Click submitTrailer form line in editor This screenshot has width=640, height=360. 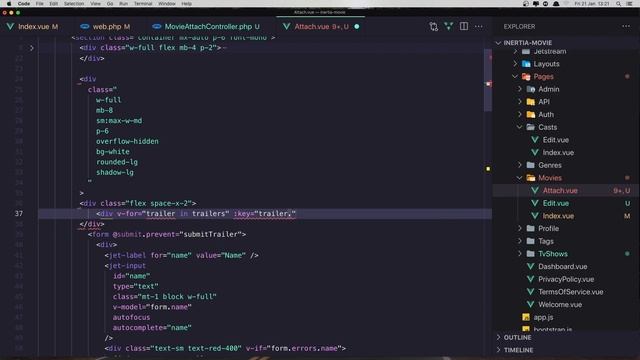167,234
